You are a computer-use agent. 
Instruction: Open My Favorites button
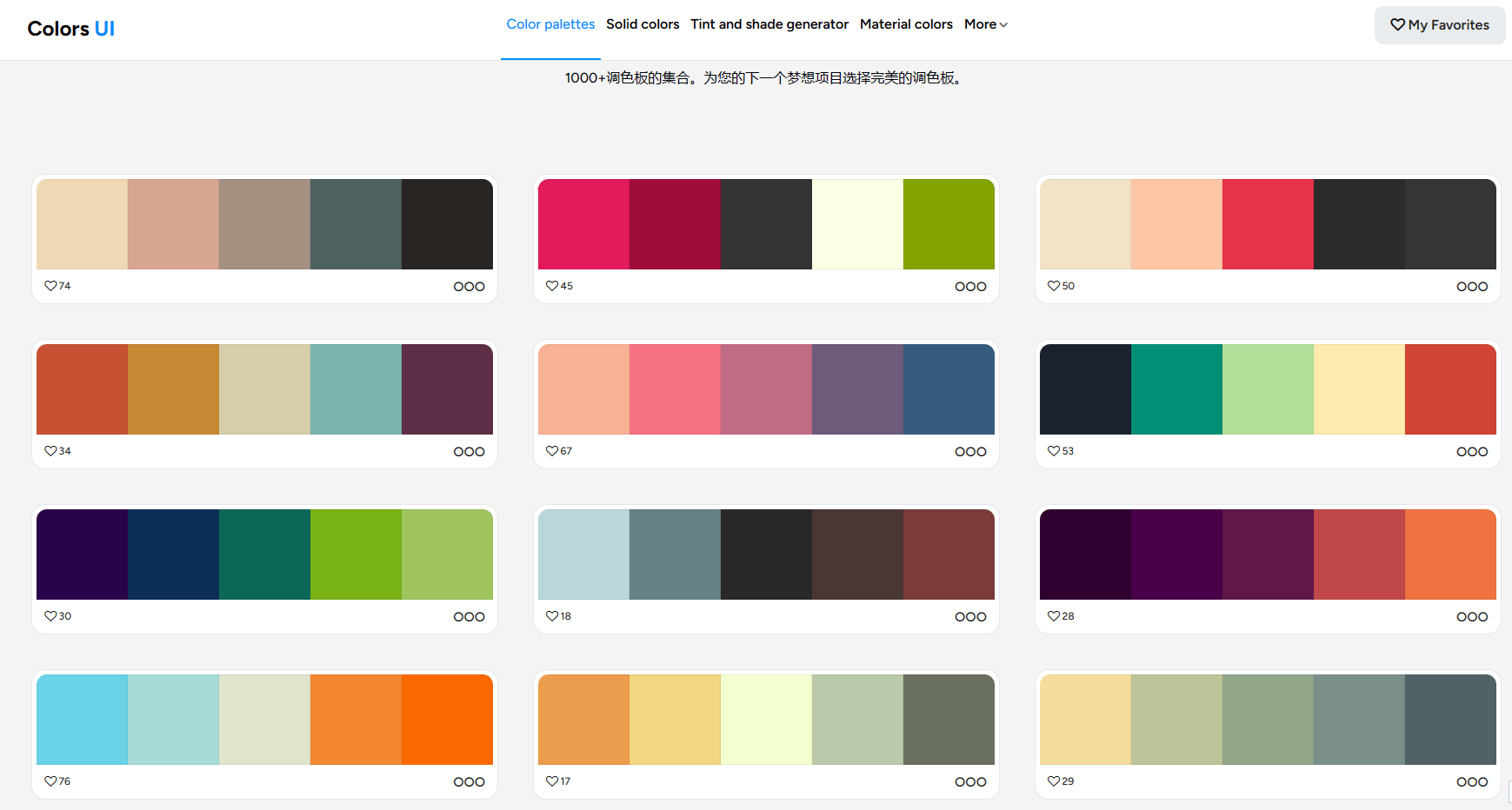point(1440,25)
